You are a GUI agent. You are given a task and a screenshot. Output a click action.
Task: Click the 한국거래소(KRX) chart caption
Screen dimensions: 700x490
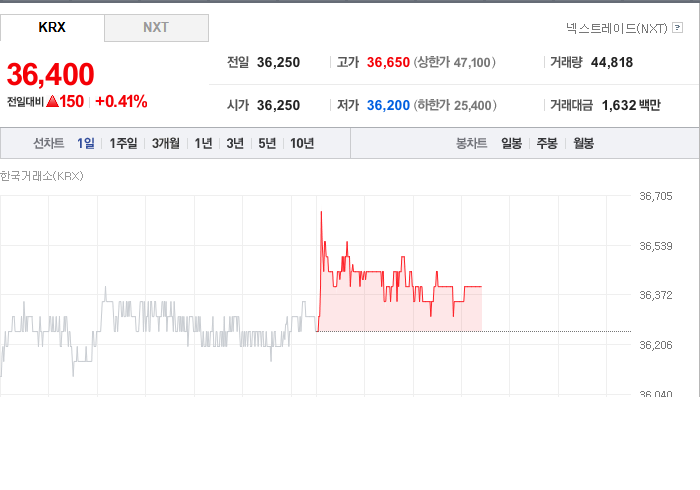42,176
